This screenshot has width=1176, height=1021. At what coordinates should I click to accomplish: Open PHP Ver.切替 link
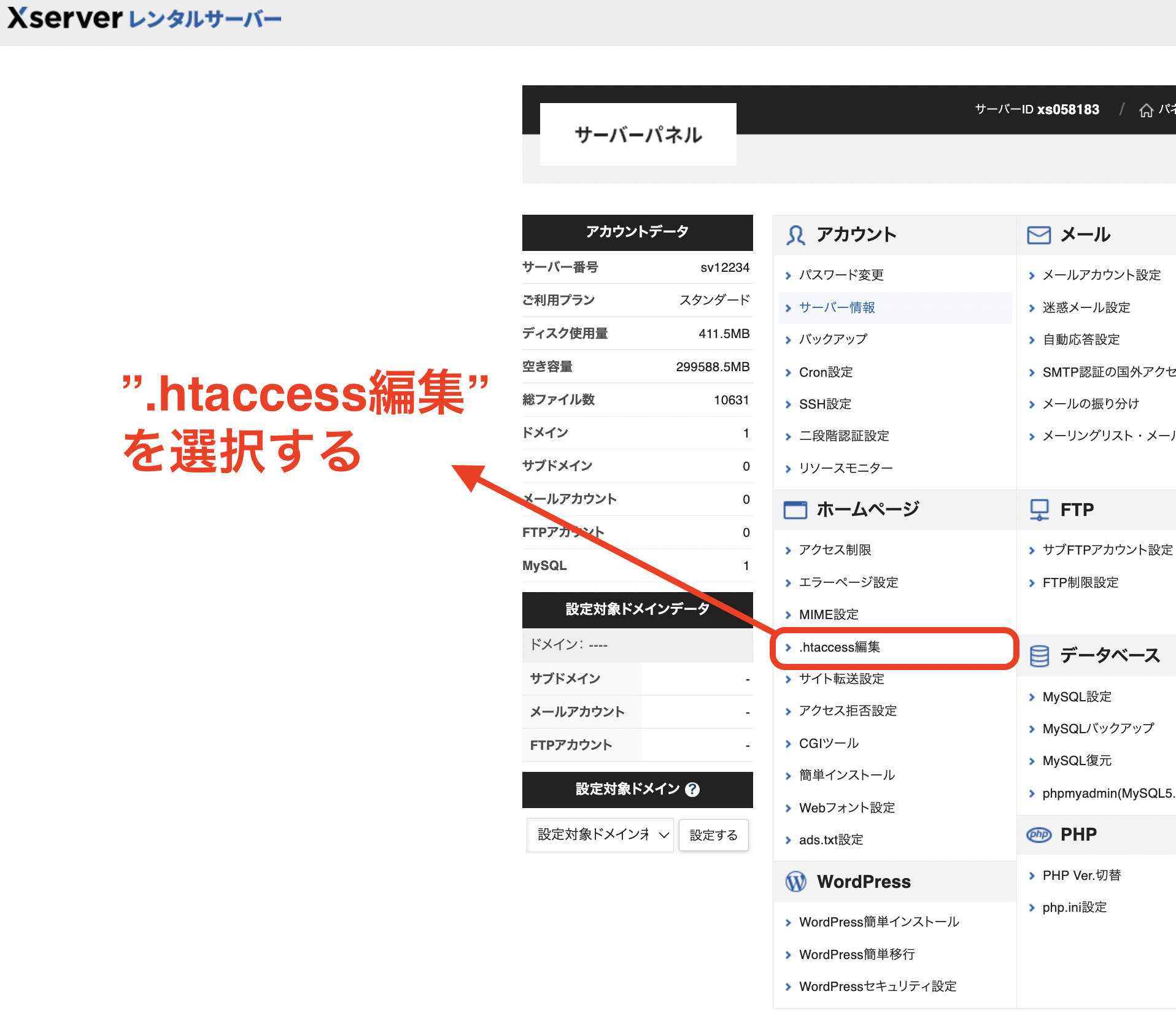point(1081,875)
